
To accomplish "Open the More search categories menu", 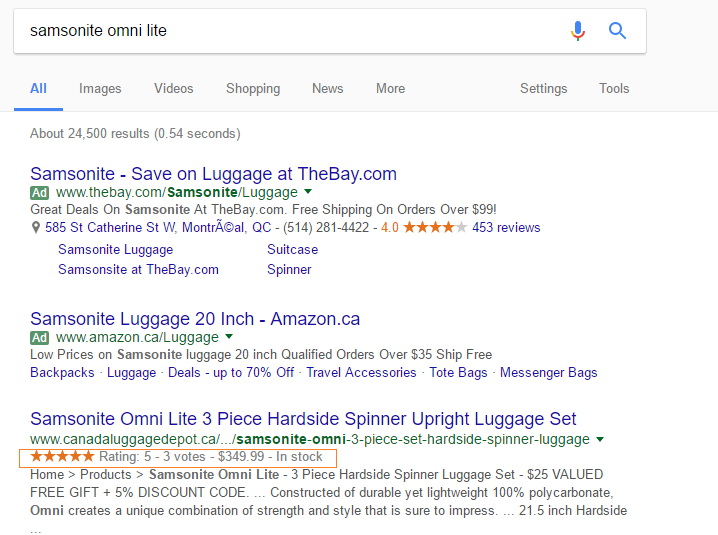I will tap(390, 89).
